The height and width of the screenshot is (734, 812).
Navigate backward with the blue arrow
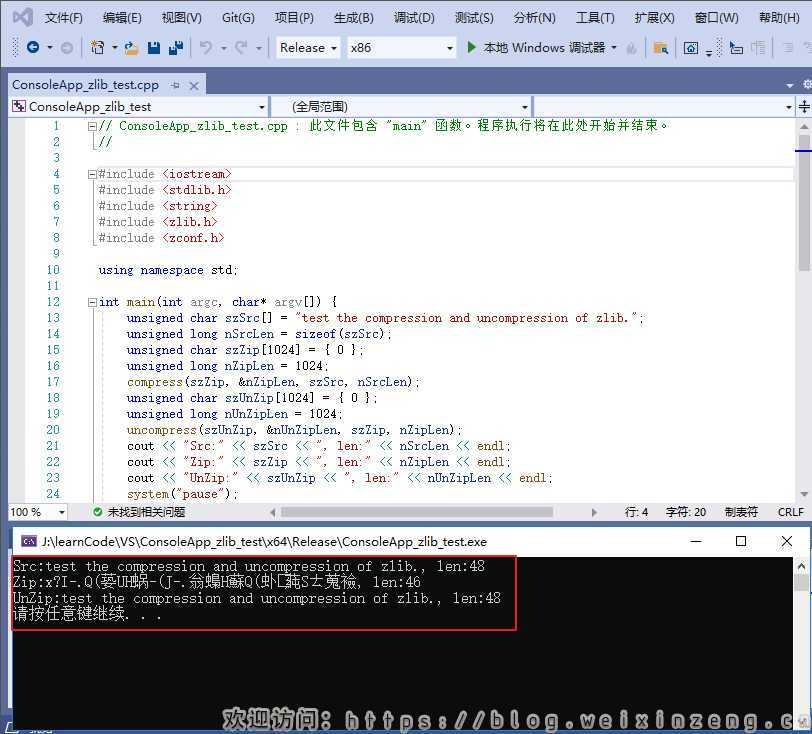point(33,48)
